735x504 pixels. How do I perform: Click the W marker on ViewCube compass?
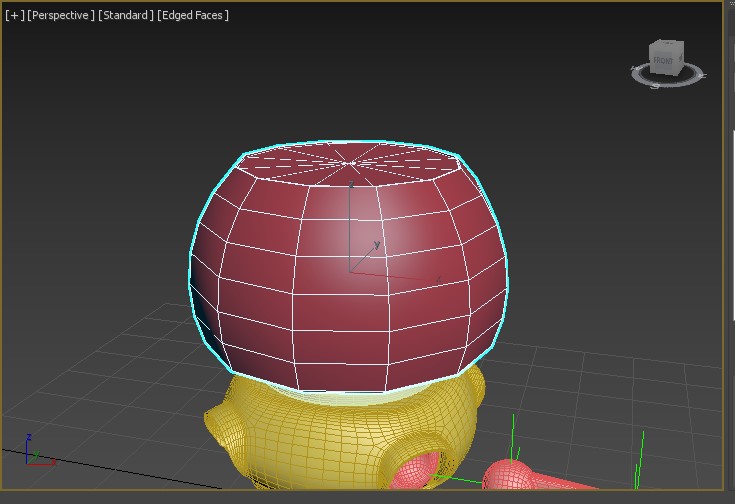[635, 69]
